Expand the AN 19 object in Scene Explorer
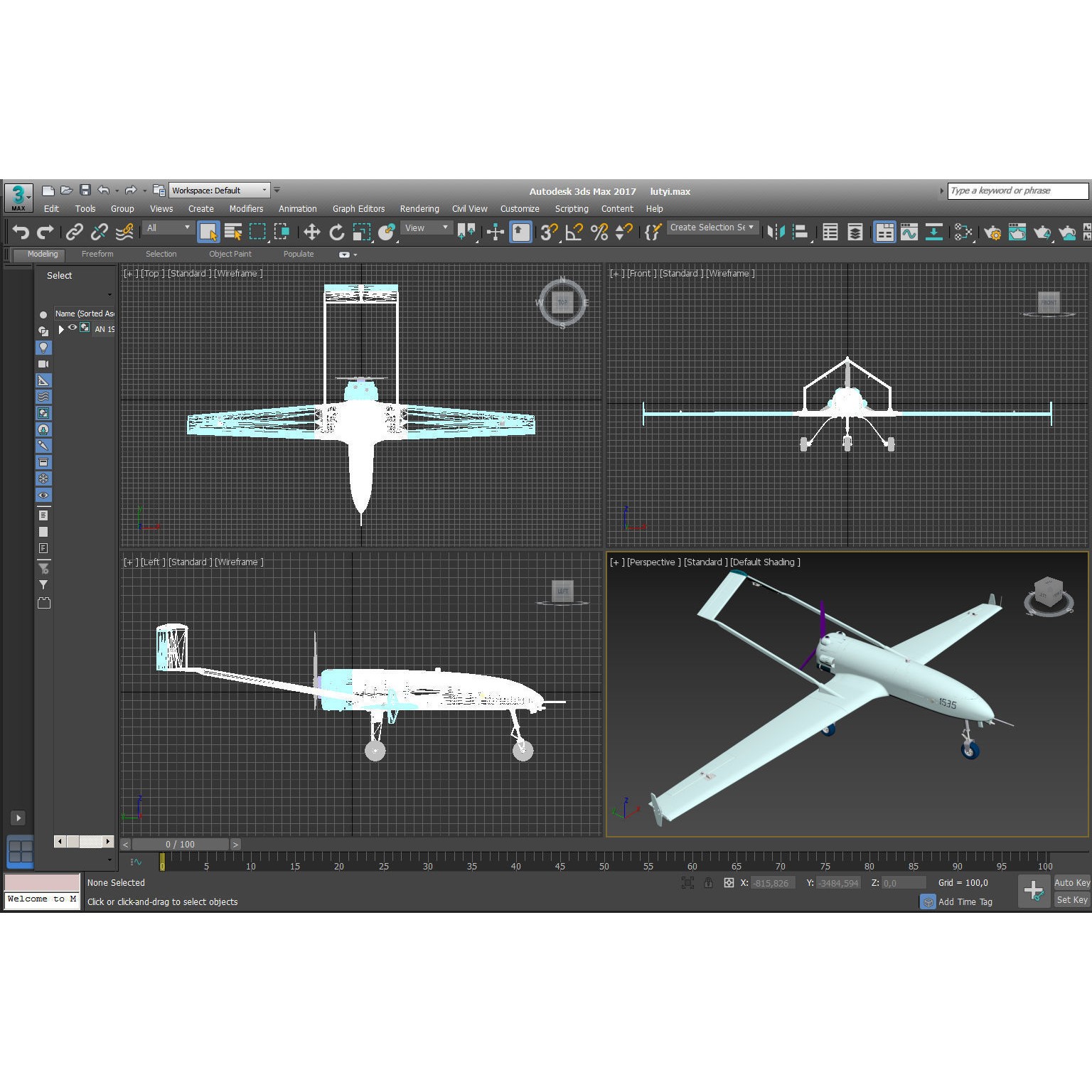The image size is (1092, 1092). click(x=60, y=328)
